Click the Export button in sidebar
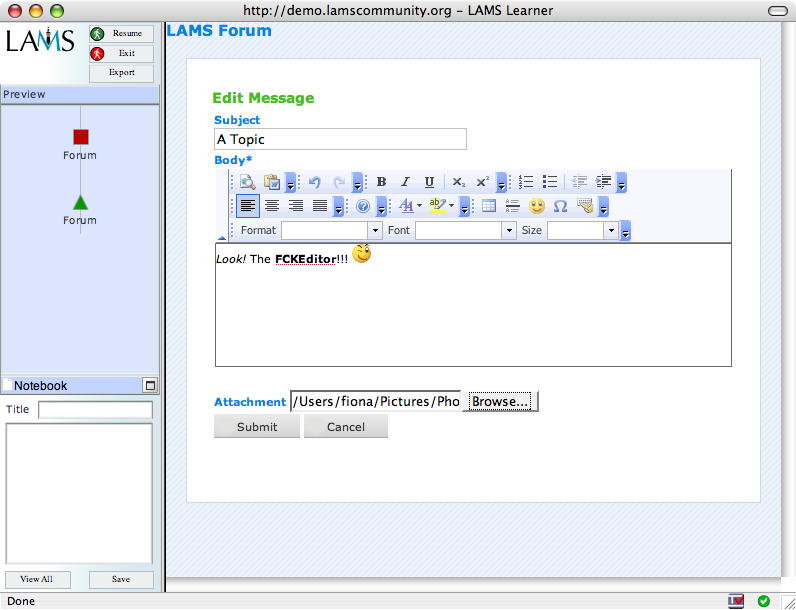Image resolution: width=796 pixels, height=610 pixels. click(x=122, y=73)
